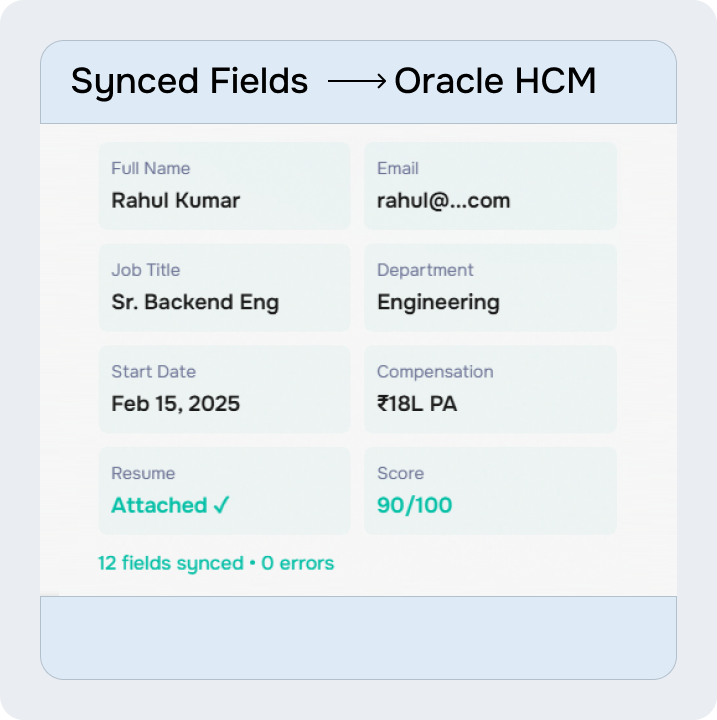Select the Department field label
Image resolution: width=717 pixels, height=720 pixels.
click(425, 270)
